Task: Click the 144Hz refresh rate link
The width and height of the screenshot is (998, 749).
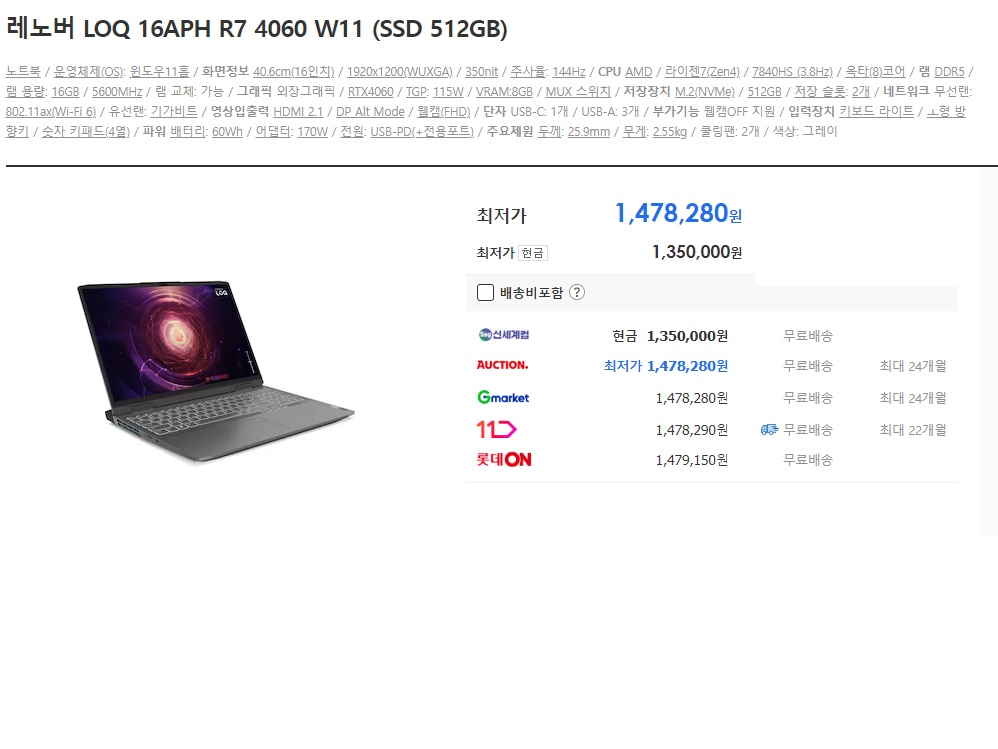Action: point(568,71)
